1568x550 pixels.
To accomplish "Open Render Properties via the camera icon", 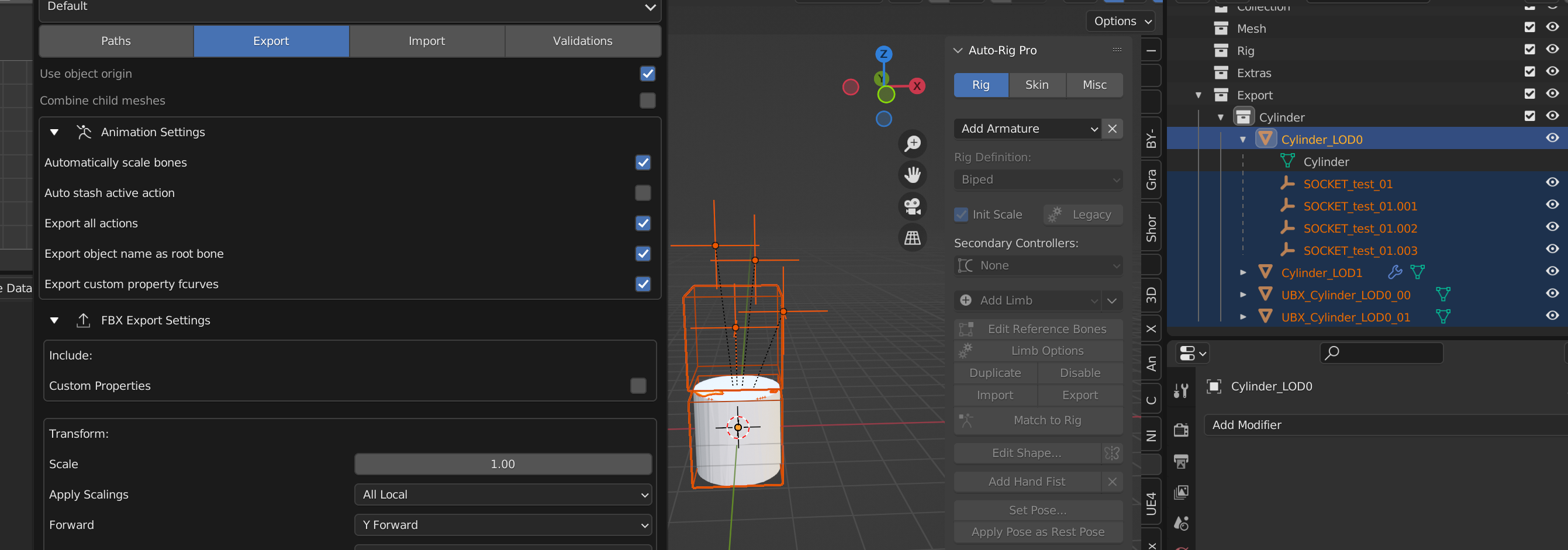I will [1182, 430].
